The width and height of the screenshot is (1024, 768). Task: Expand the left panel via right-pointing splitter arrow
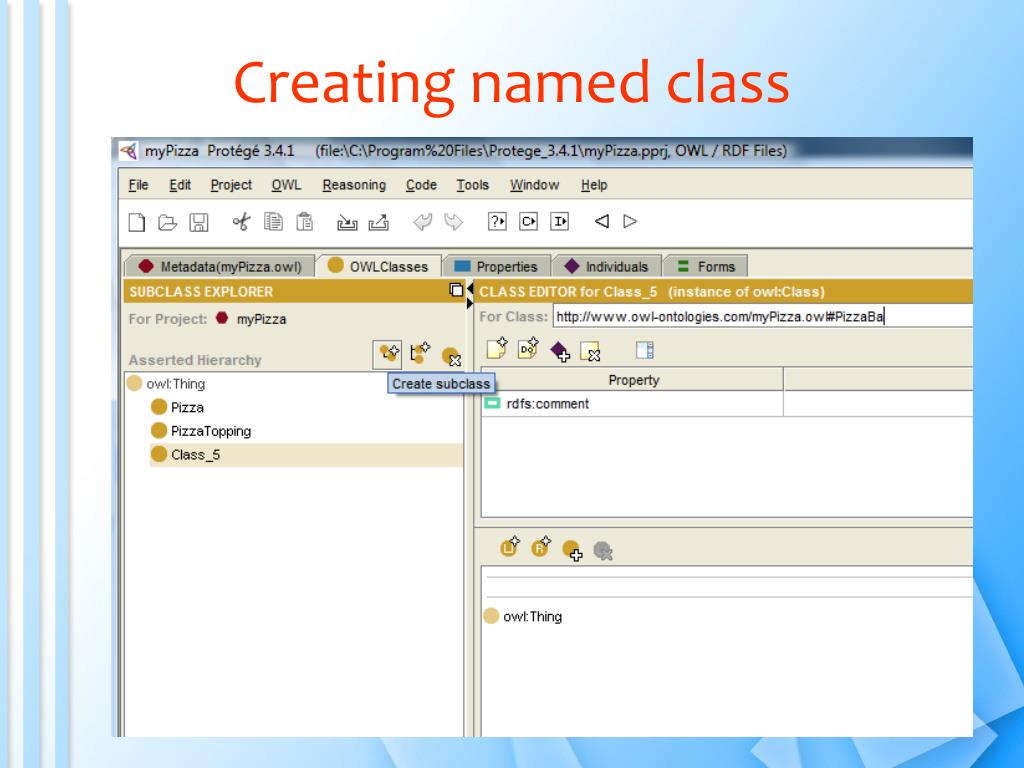(x=470, y=304)
